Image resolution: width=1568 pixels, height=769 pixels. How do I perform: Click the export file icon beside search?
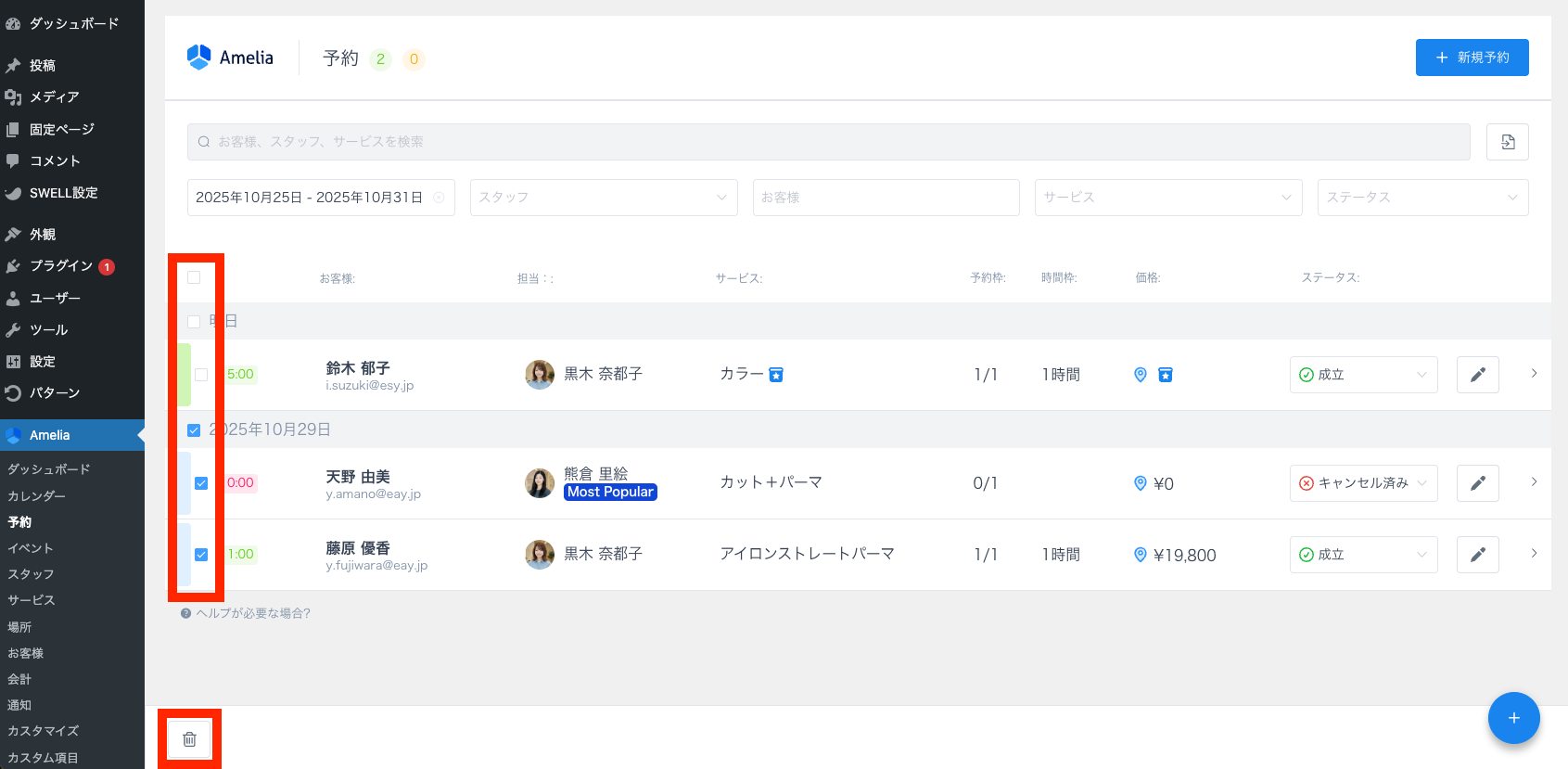pyautogui.click(x=1507, y=142)
